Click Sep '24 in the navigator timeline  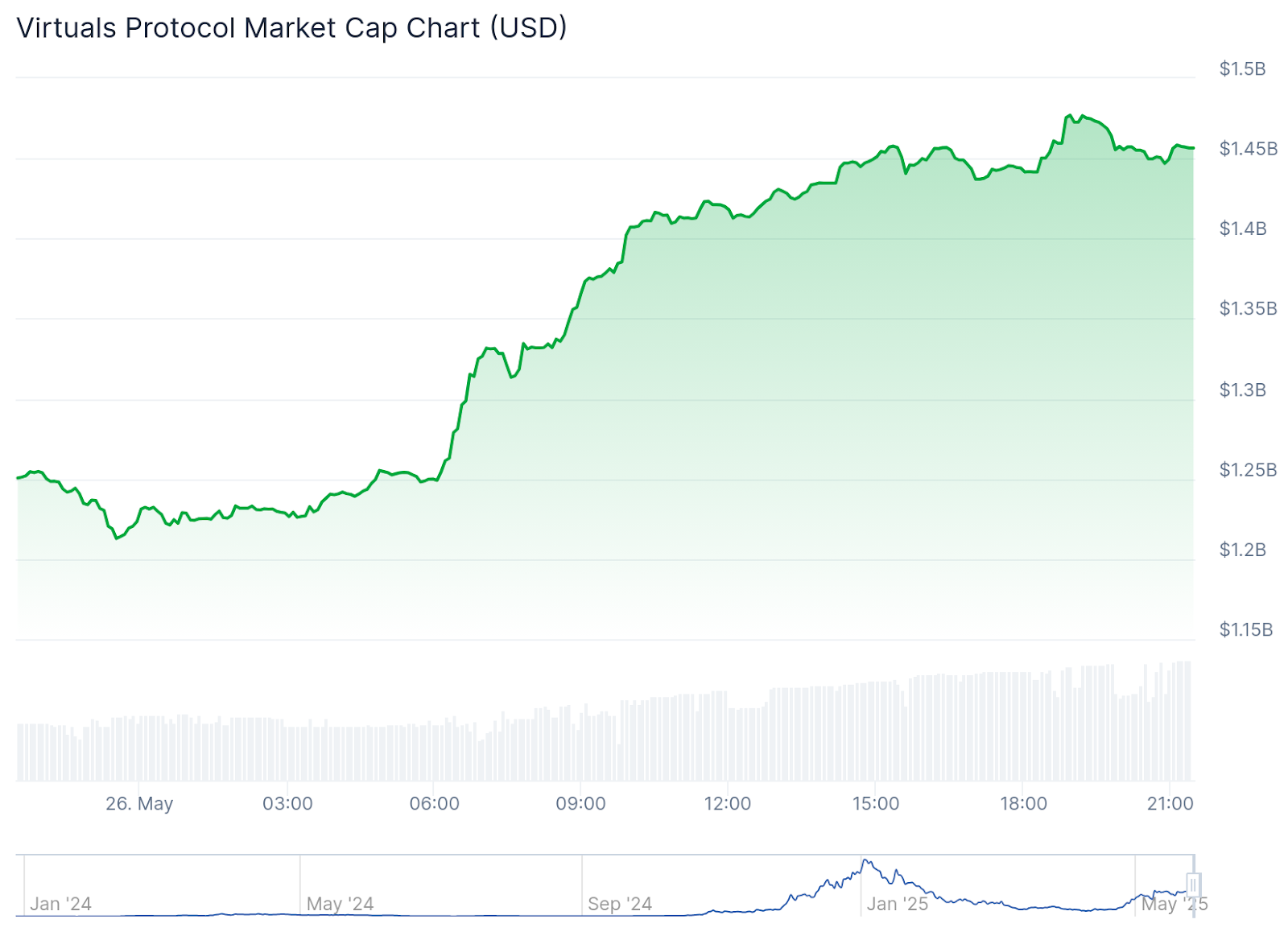tap(620, 905)
